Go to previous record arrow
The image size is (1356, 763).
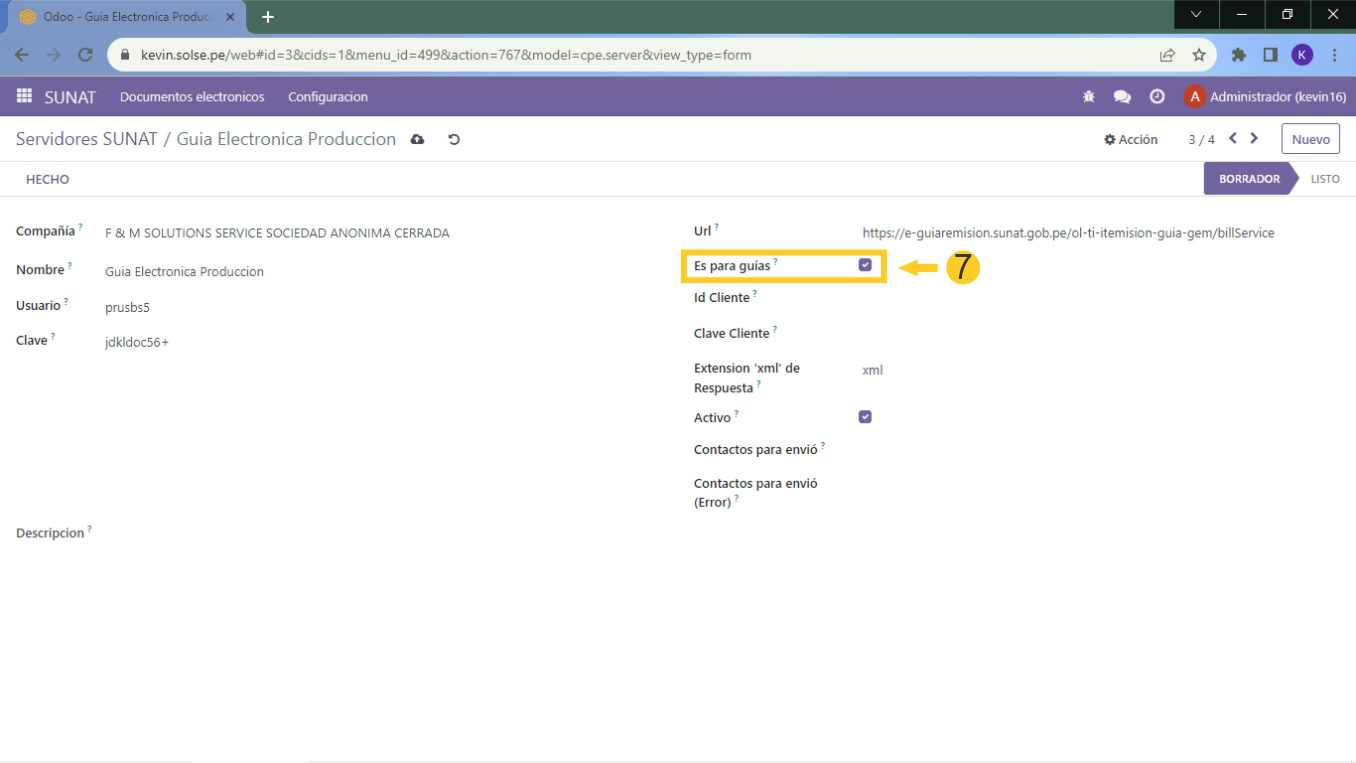[x=1233, y=139]
